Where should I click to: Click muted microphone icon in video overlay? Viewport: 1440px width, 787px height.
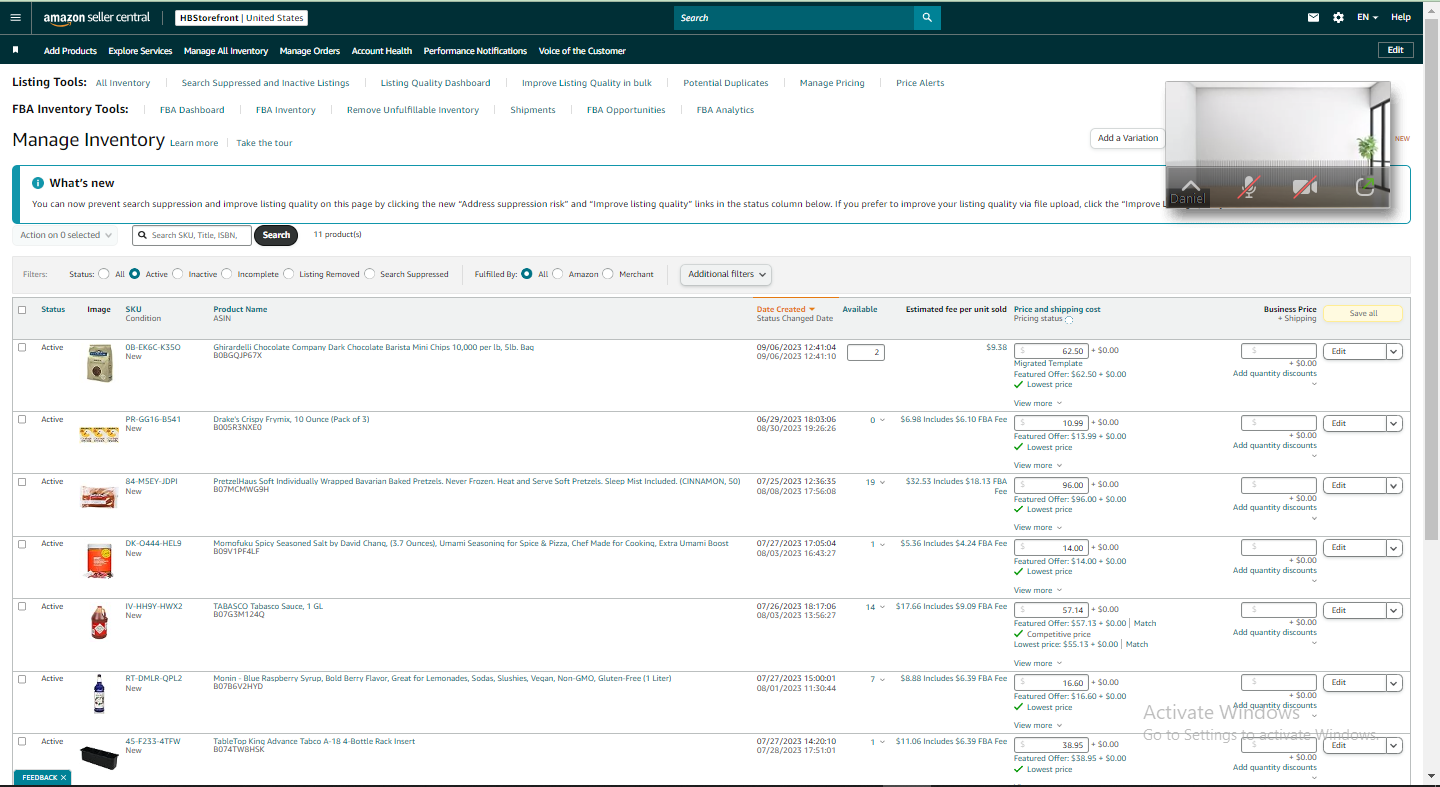pyautogui.click(x=1247, y=187)
